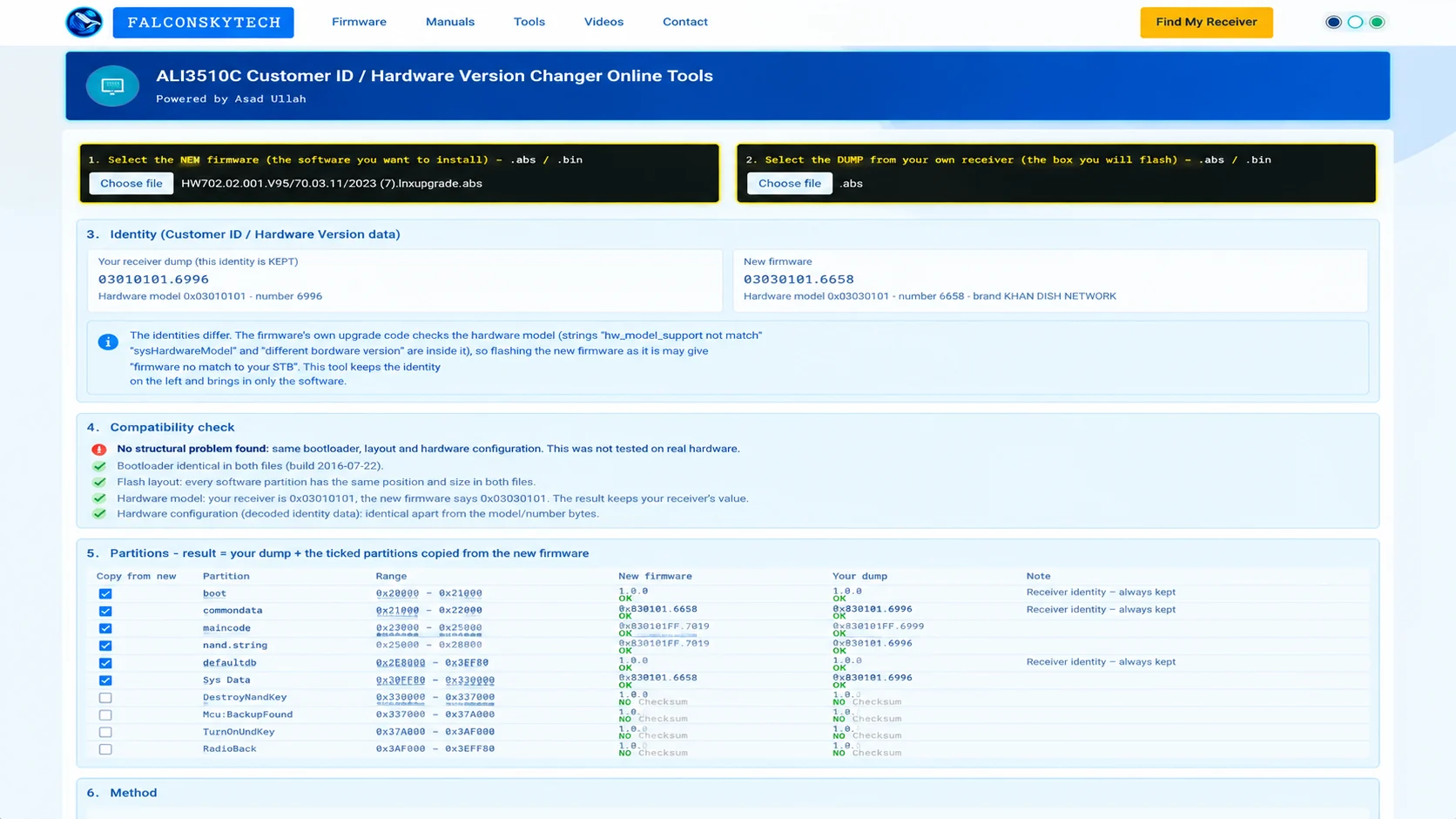This screenshot has height=819, width=1456.
Task: Uncheck the maincode partition checkbox
Action: pos(105,628)
